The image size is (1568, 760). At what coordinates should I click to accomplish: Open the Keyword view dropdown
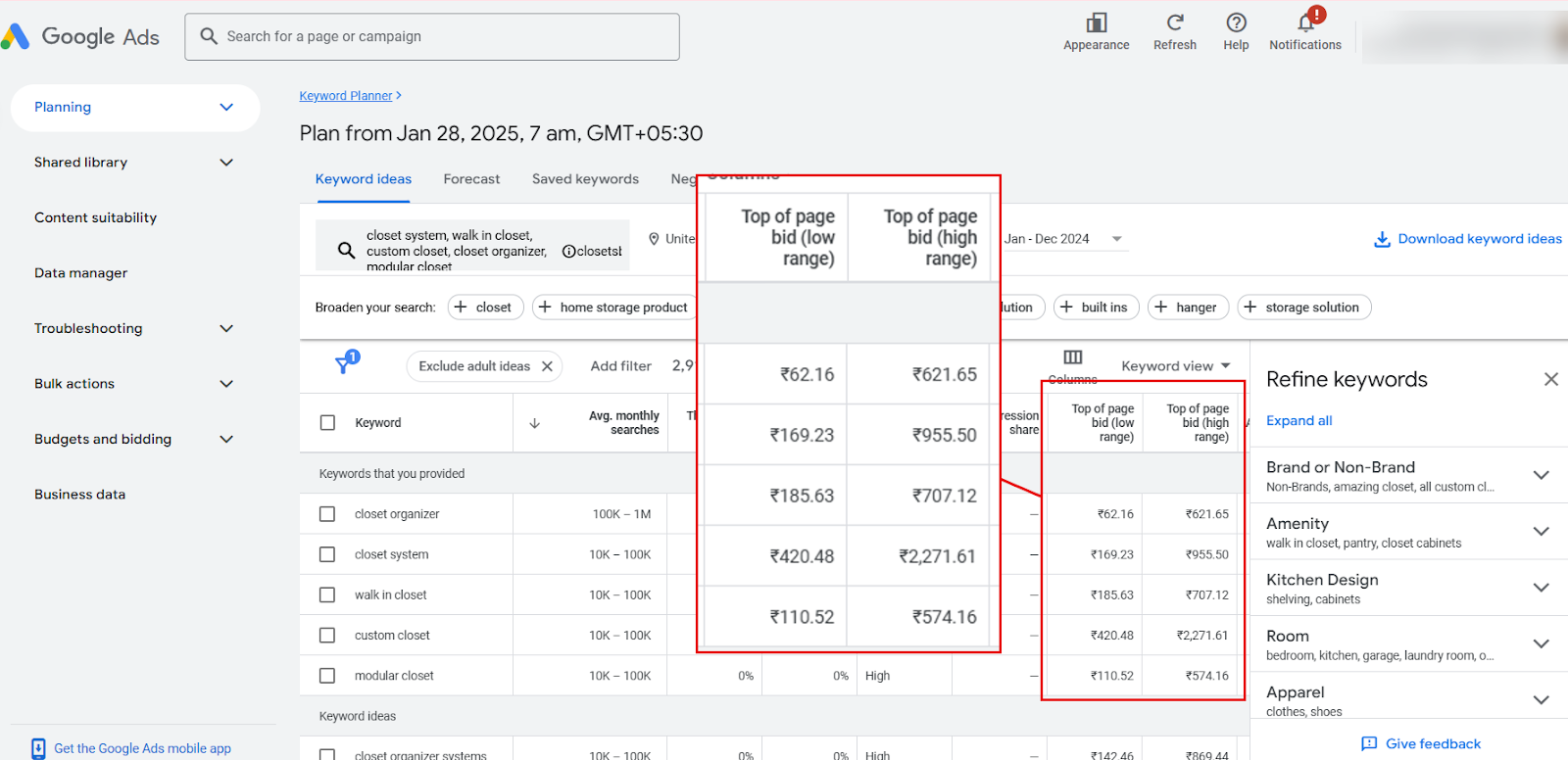click(1176, 366)
